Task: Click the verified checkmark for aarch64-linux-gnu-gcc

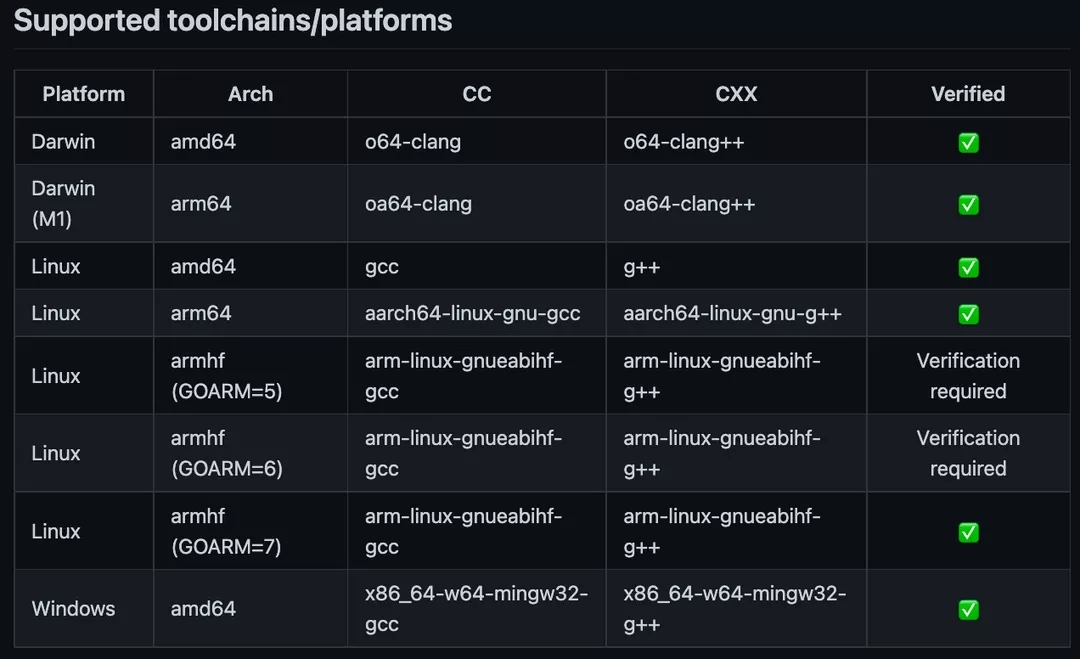Action: [968, 314]
